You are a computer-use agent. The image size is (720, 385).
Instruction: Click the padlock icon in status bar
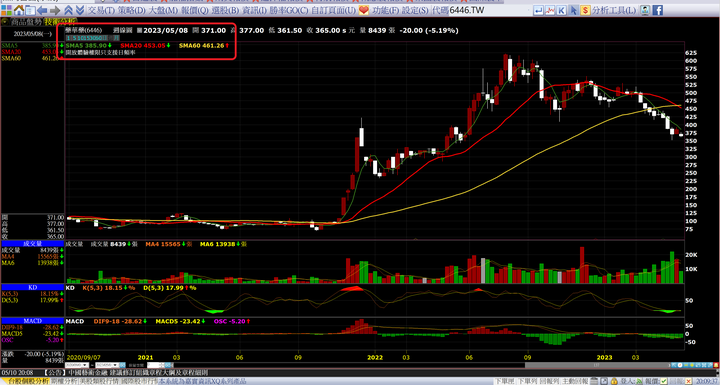click(614, 381)
